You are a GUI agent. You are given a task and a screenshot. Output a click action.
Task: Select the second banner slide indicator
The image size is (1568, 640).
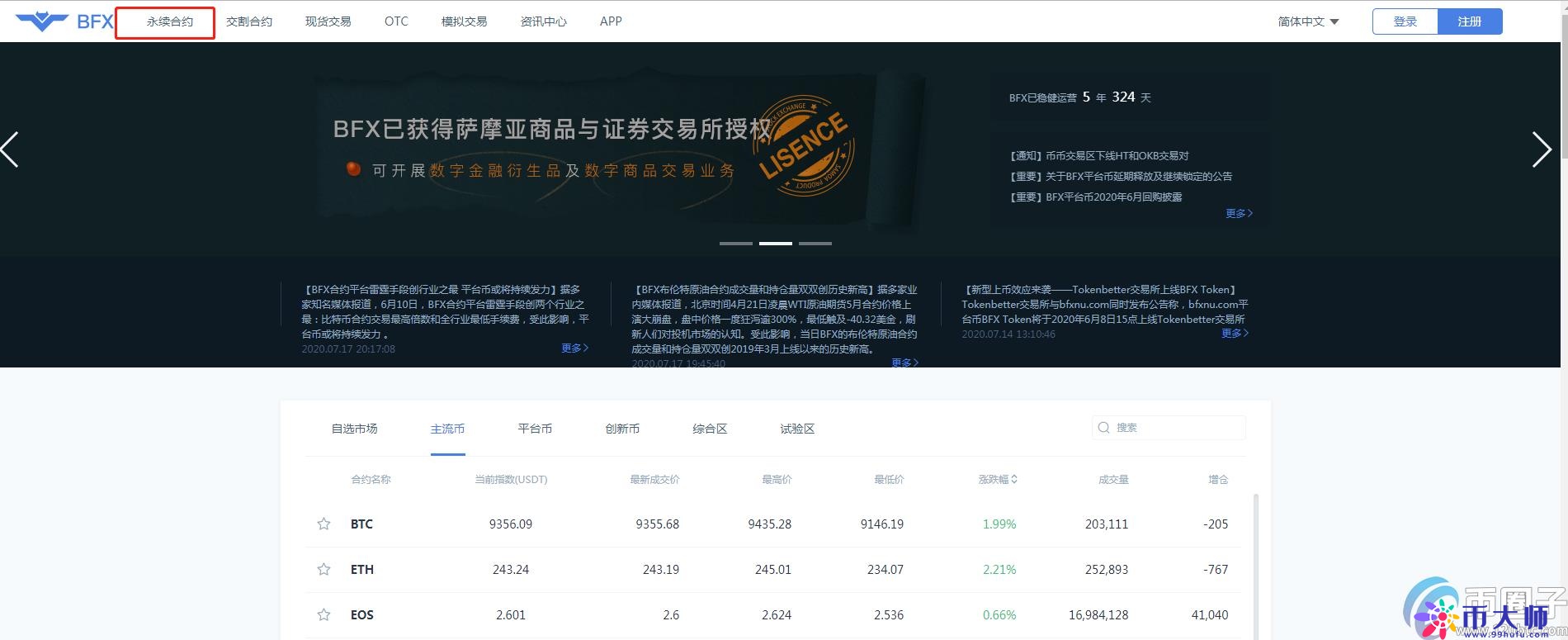[776, 244]
